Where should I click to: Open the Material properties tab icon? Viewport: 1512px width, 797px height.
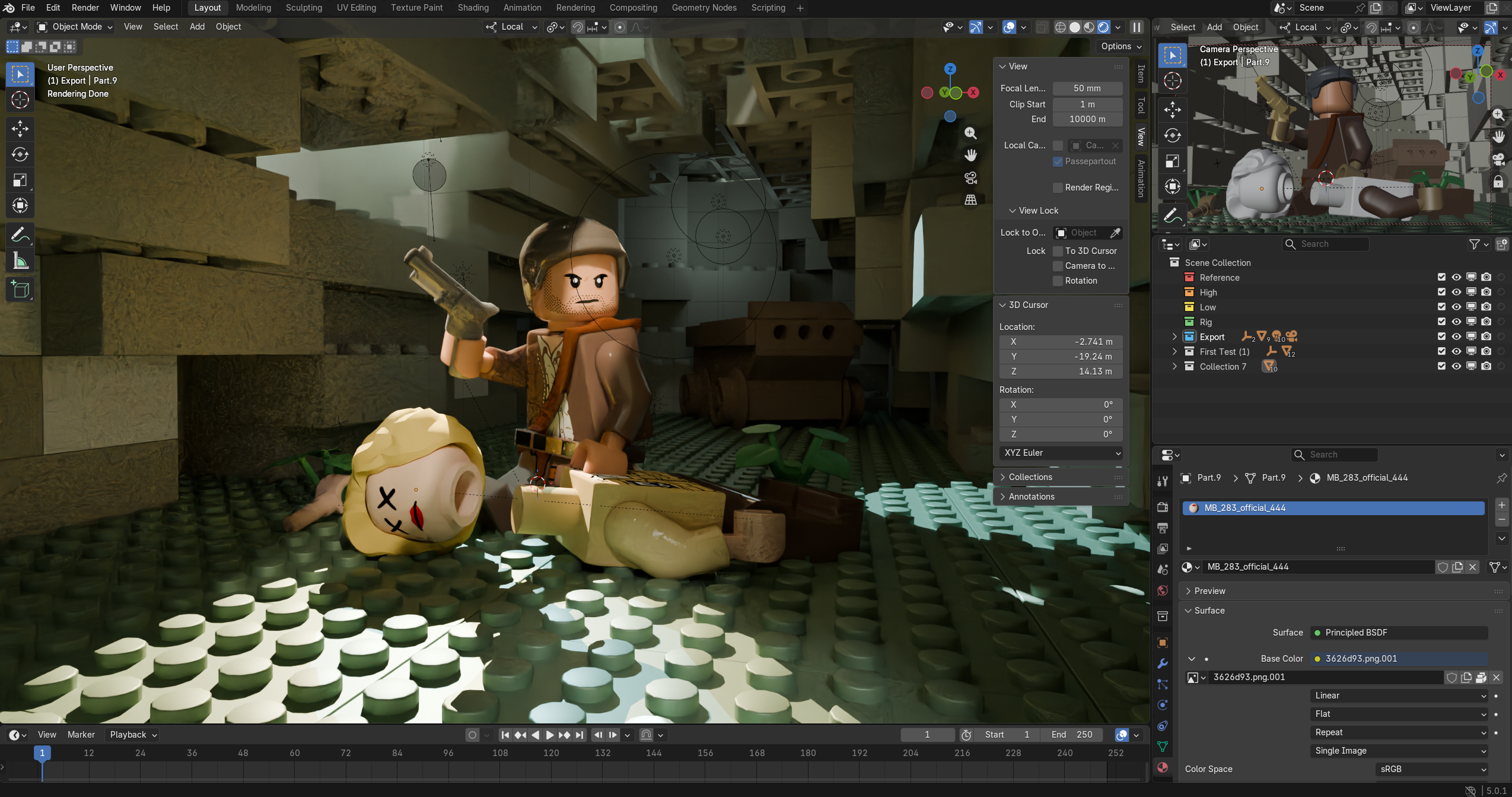tap(1163, 767)
